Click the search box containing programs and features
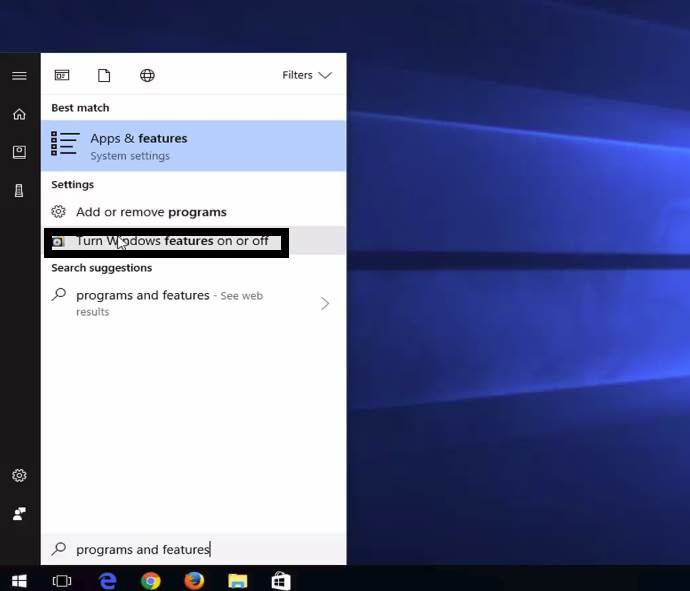The width and height of the screenshot is (690, 591). click(x=194, y=549)
